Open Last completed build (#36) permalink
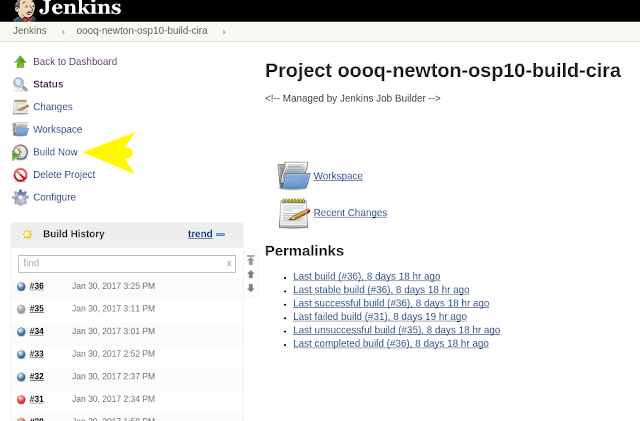Image resolution: width=640 pixels, height=421 pixels. tap(391, 344)
